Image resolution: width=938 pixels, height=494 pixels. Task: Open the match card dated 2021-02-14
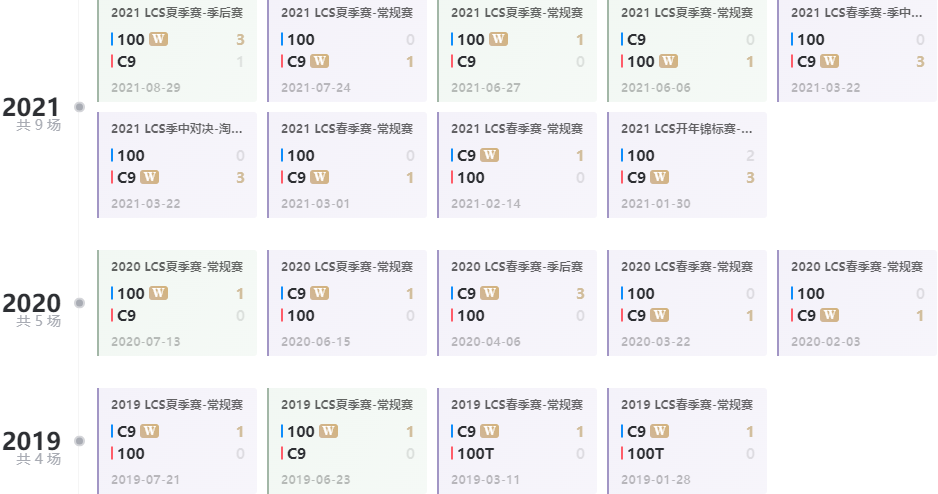tap(517, 165)
